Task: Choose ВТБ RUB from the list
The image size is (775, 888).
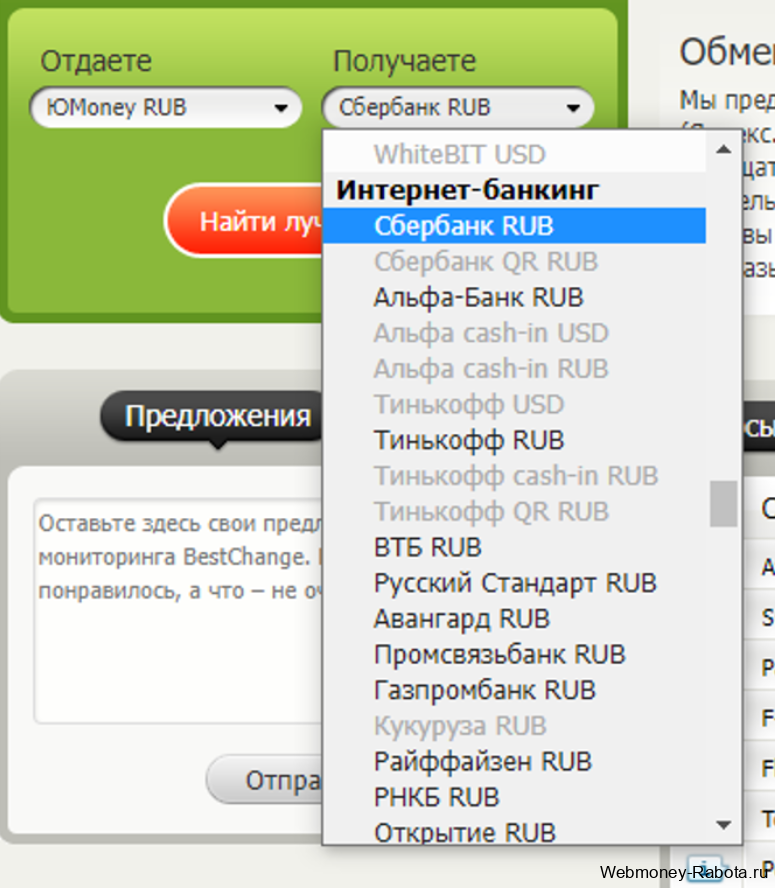Action: click(x=514, y=547)
